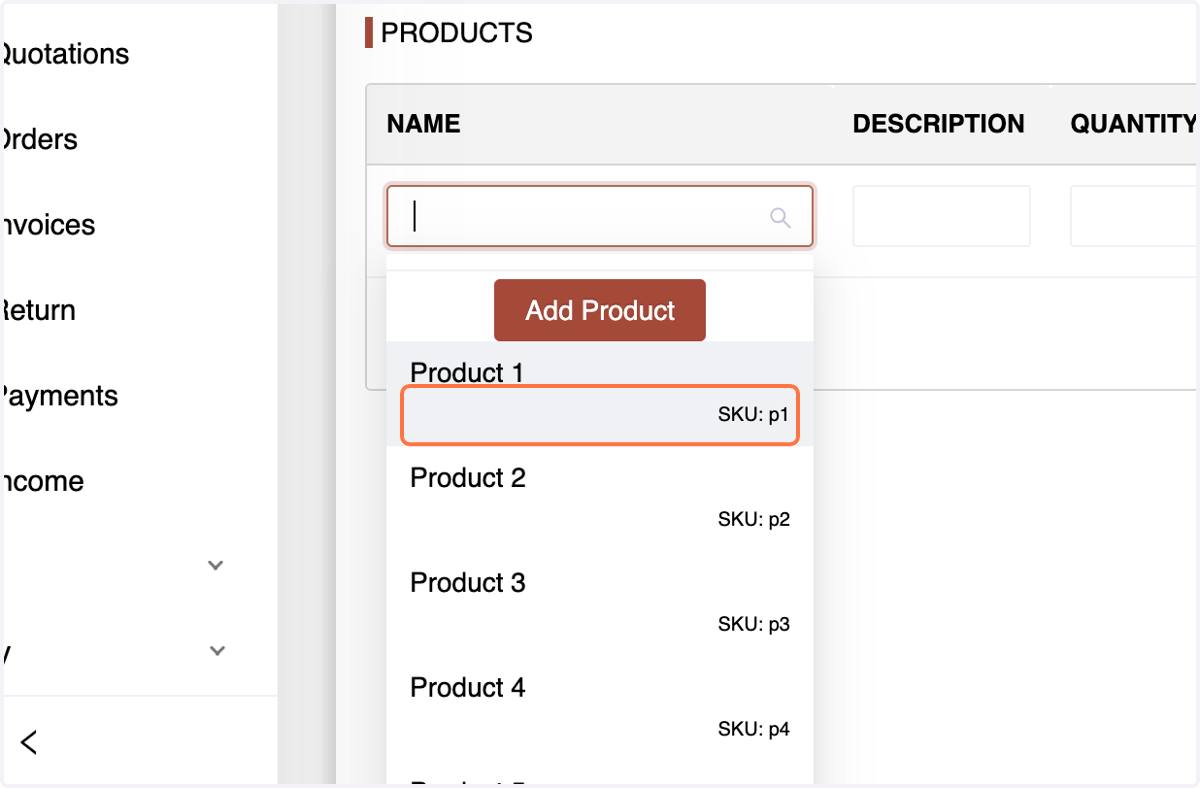1200x788 pixels.
Task: Click the Description input field
Action: 941,216
